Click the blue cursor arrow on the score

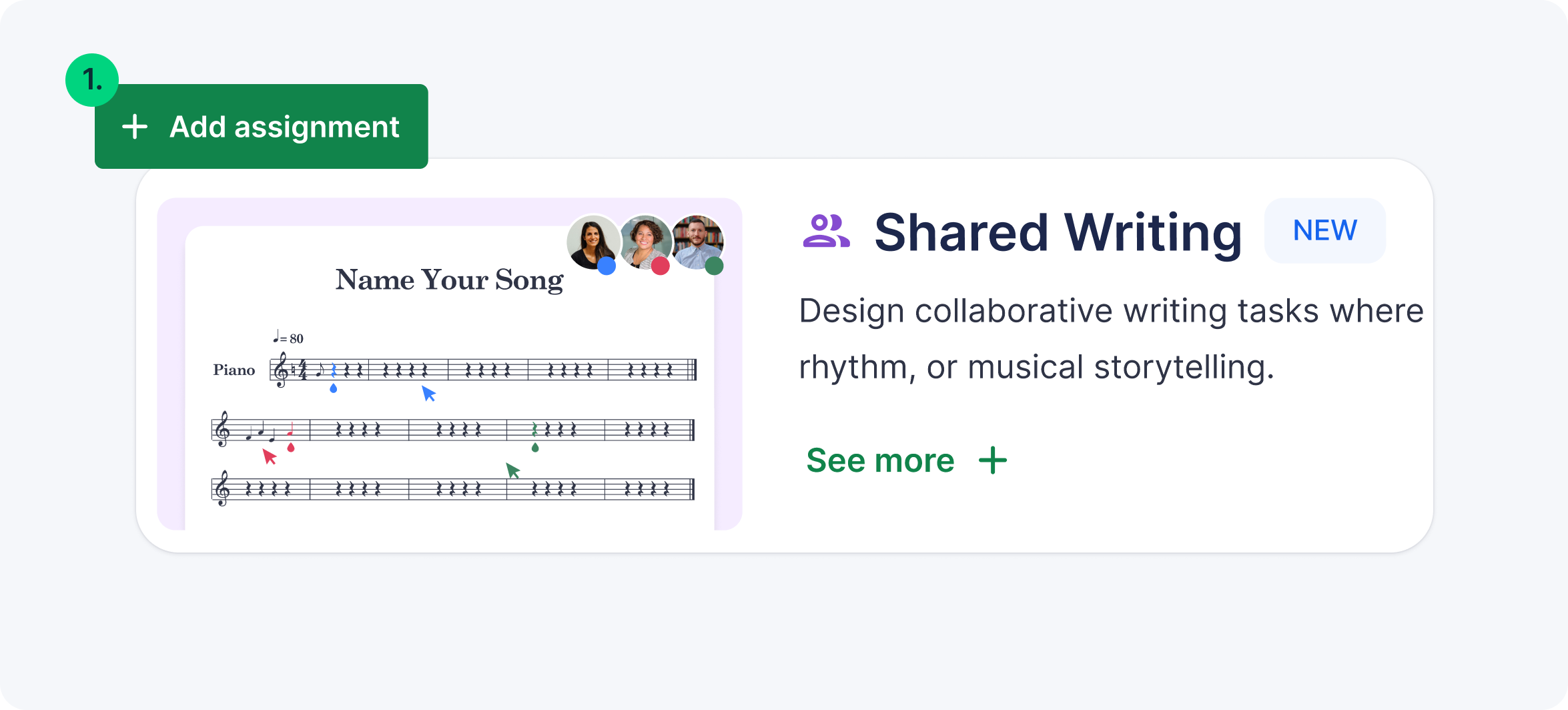[x=428, y=394]
